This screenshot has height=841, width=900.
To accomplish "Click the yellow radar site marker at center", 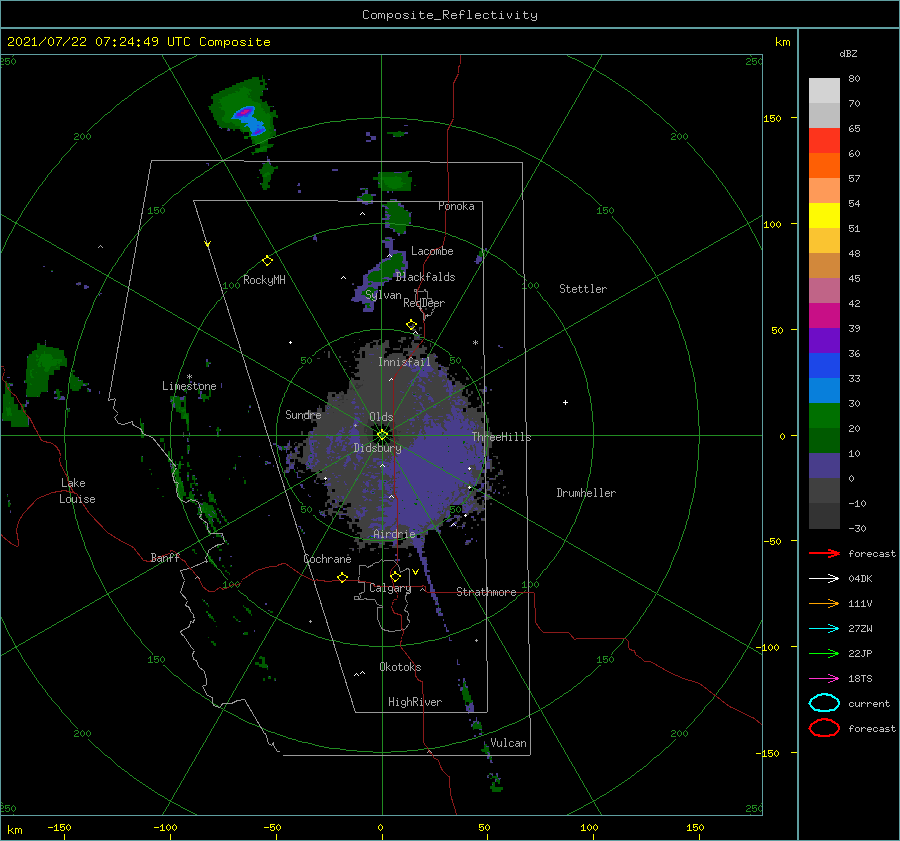I will pos(382,435).
